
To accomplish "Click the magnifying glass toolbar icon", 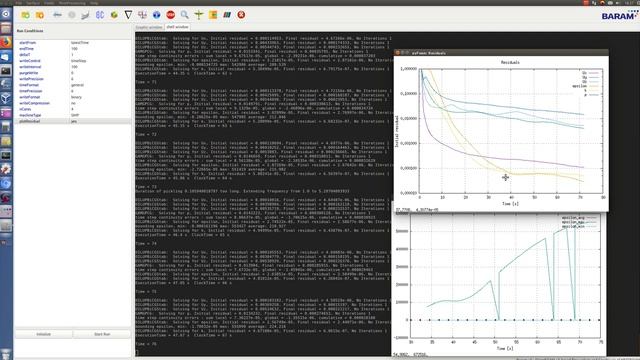I will tap(184, 15).
